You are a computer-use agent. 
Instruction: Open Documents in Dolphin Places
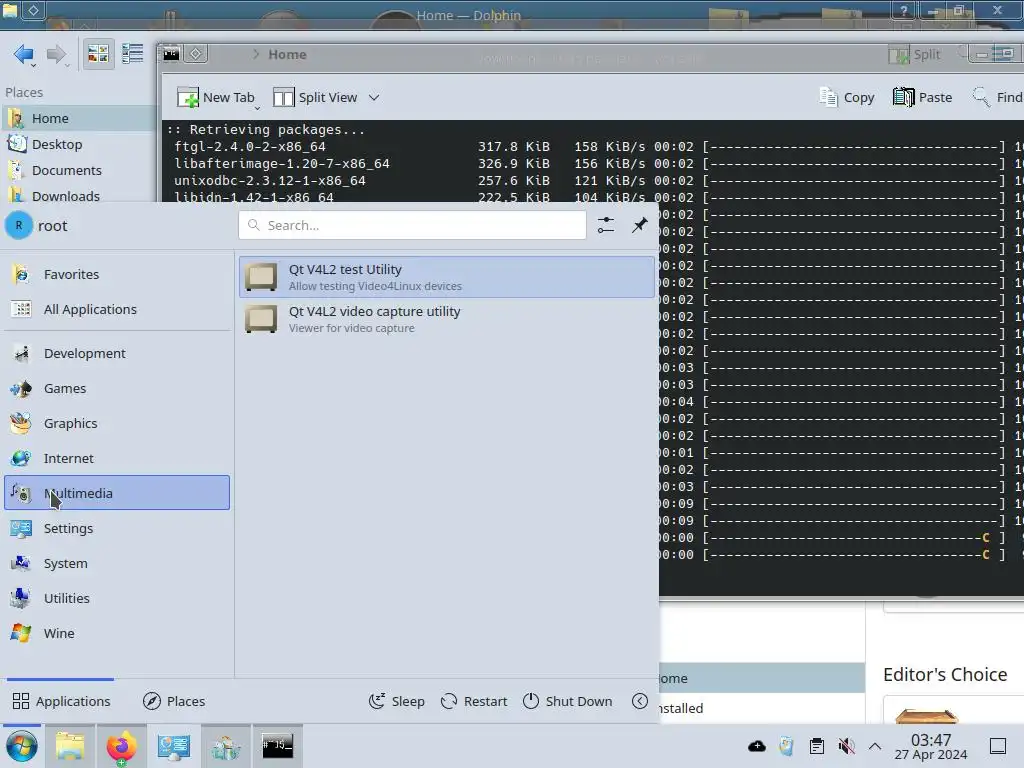click(78, 170)
